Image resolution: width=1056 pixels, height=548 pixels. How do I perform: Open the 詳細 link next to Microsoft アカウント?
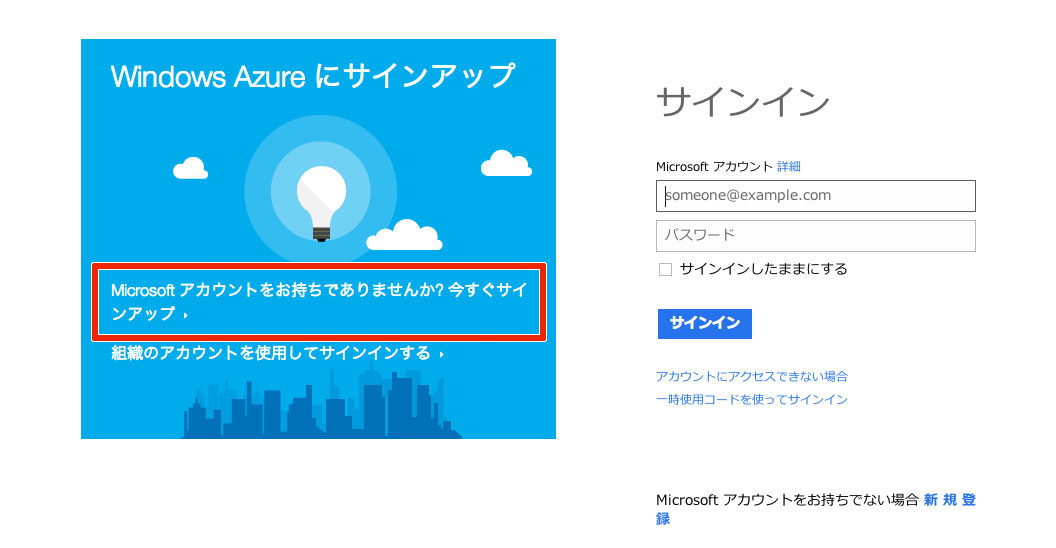click(789, 166)
